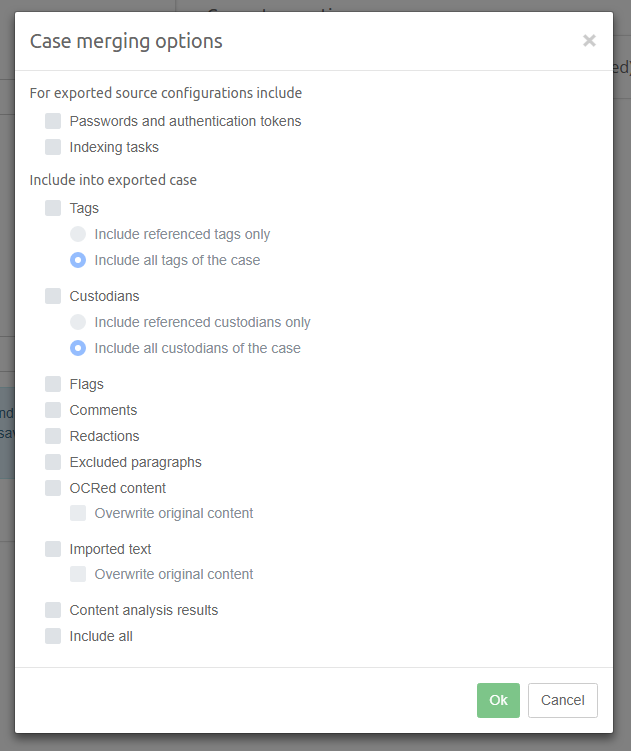Enable the Imported text checkbox
Screen dimensions: 631x751
tap(53, 549)
